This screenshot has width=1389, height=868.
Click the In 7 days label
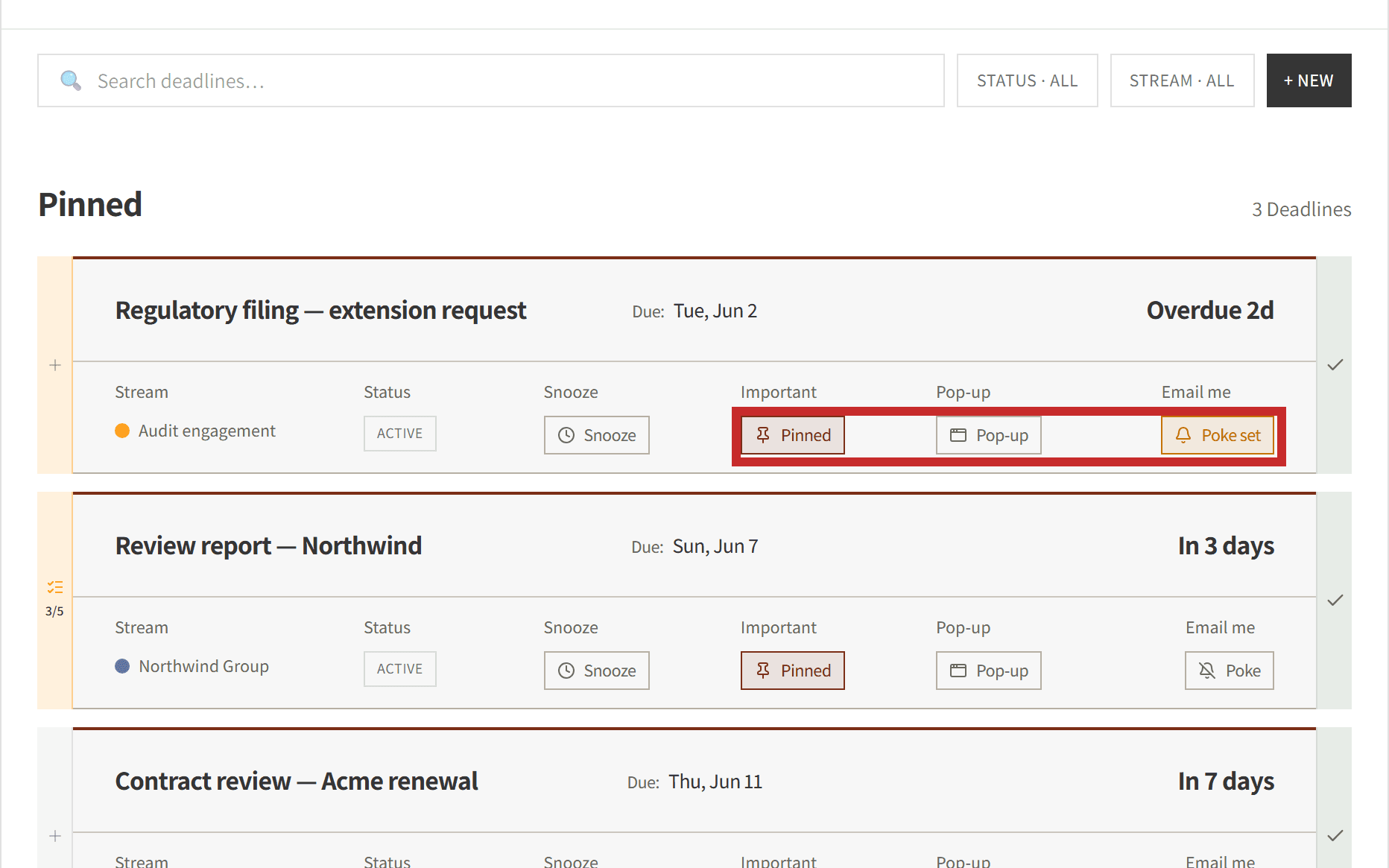[x=1226, y=782]
